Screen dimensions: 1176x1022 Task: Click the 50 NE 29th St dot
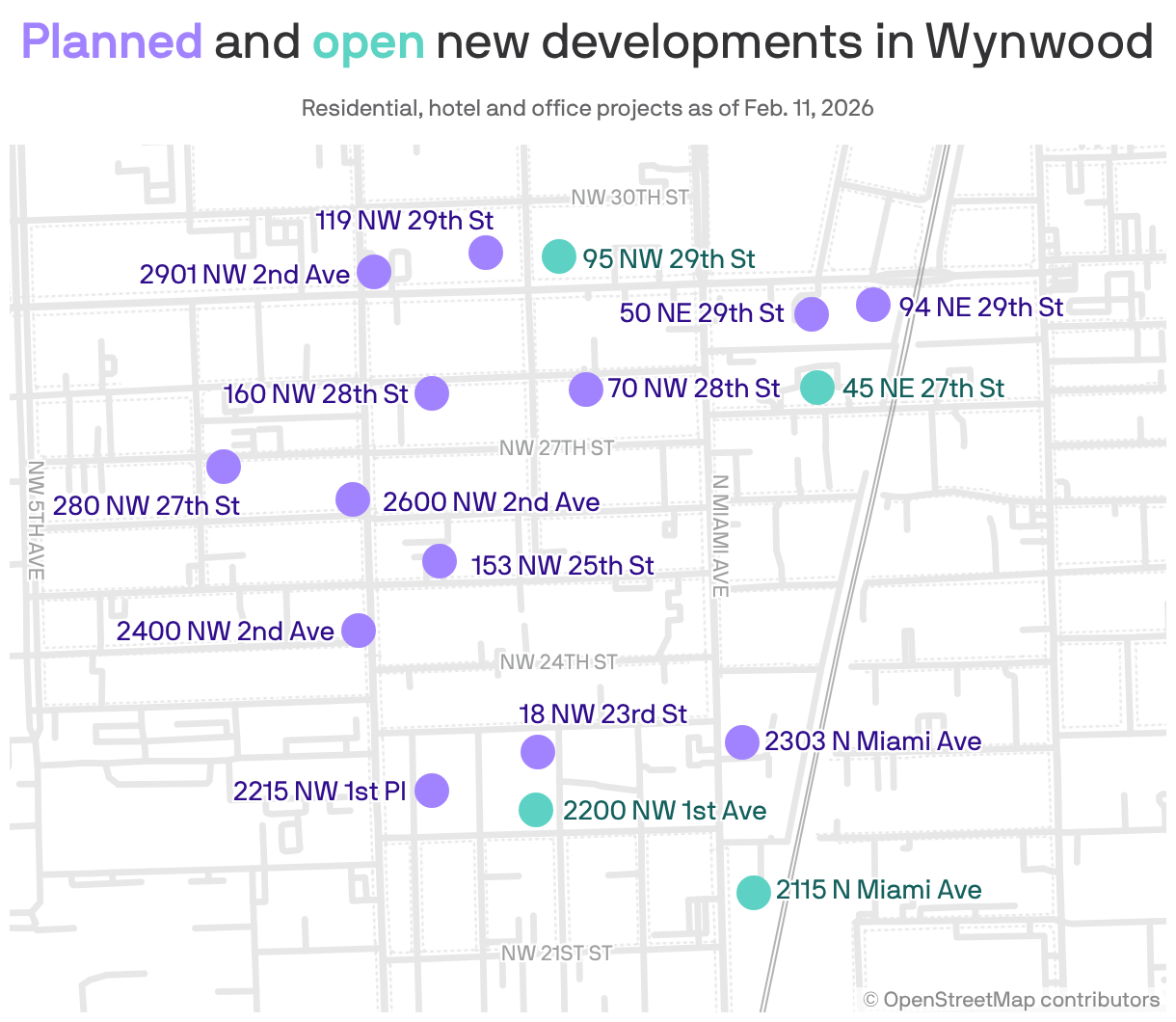point(811,313)
